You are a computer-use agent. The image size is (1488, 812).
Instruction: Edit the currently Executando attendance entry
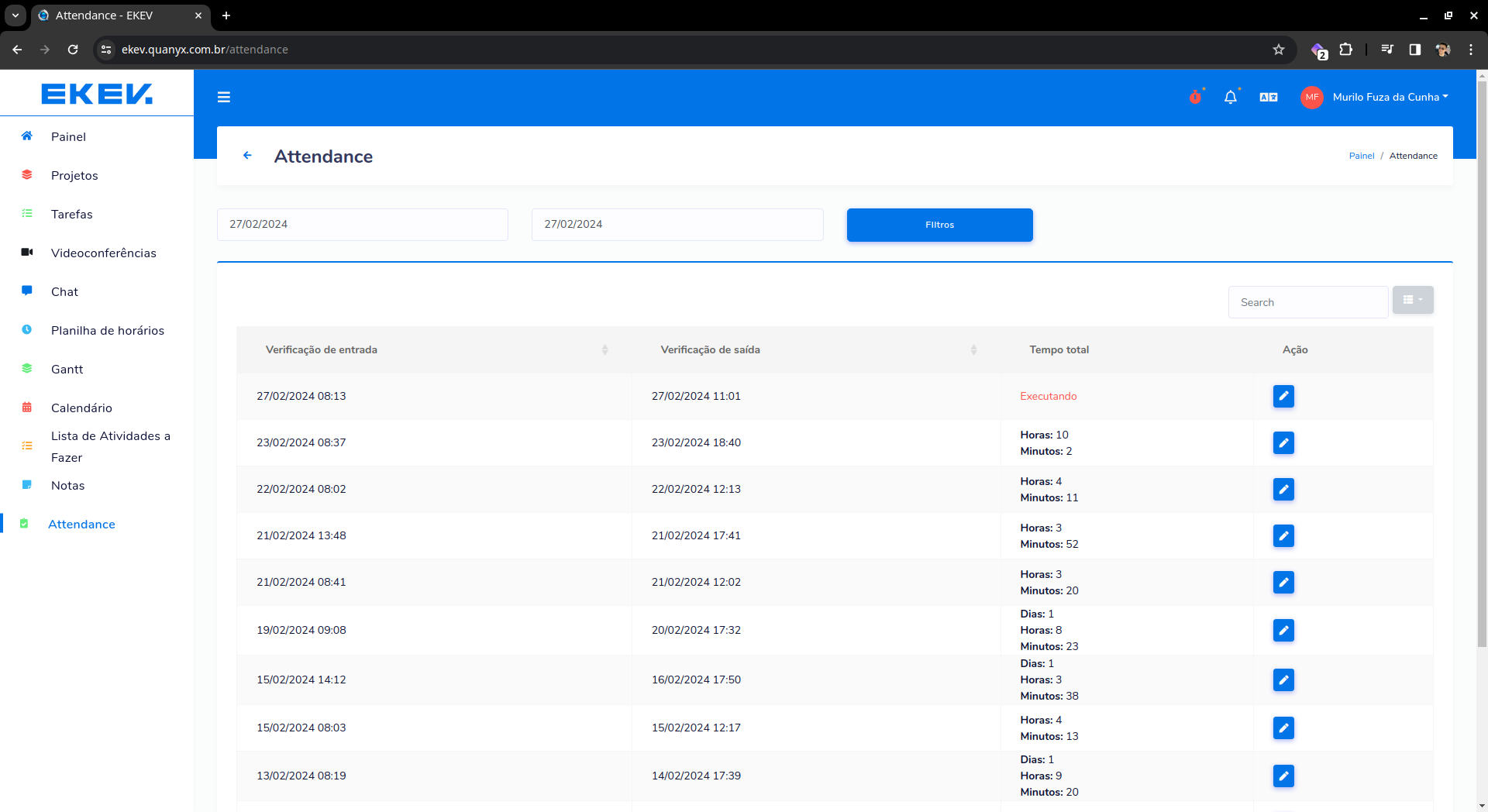point(1283,396)
